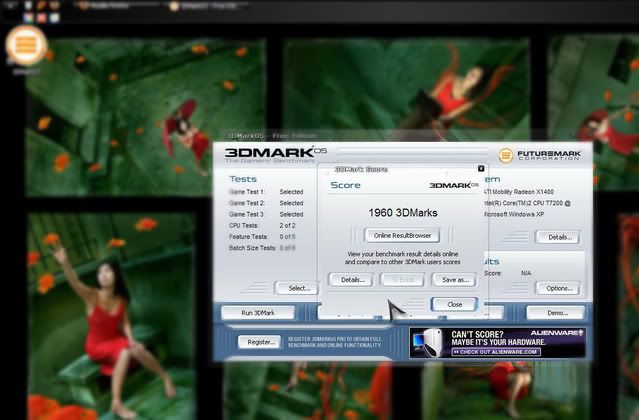Image resolution: width=639 pixels, height=420 pixels.
Task: Click the ATI Mobility Radeon X1400 text
Action: click(518, 192)
